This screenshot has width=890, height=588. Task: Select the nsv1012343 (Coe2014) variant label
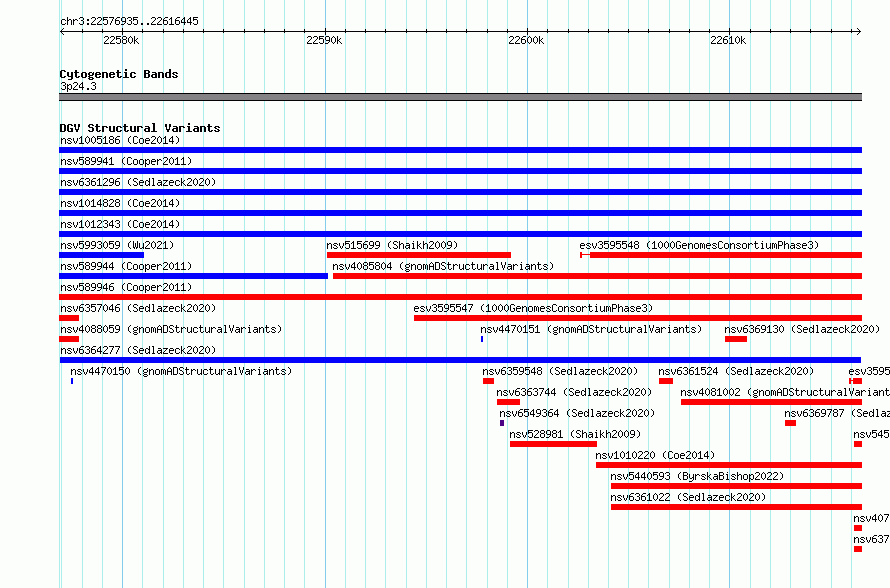(120, 224)
